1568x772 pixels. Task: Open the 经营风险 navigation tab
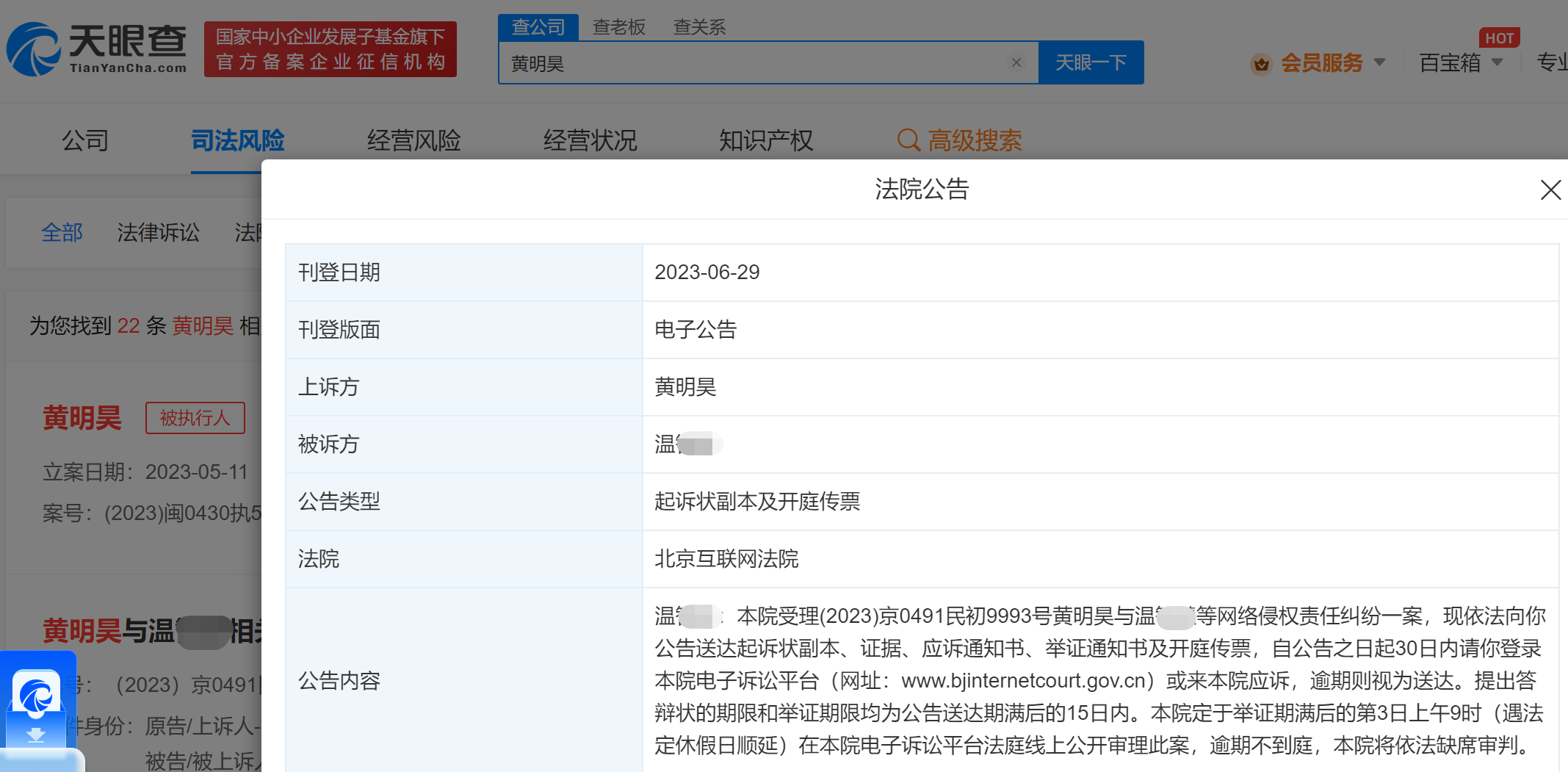413,140
